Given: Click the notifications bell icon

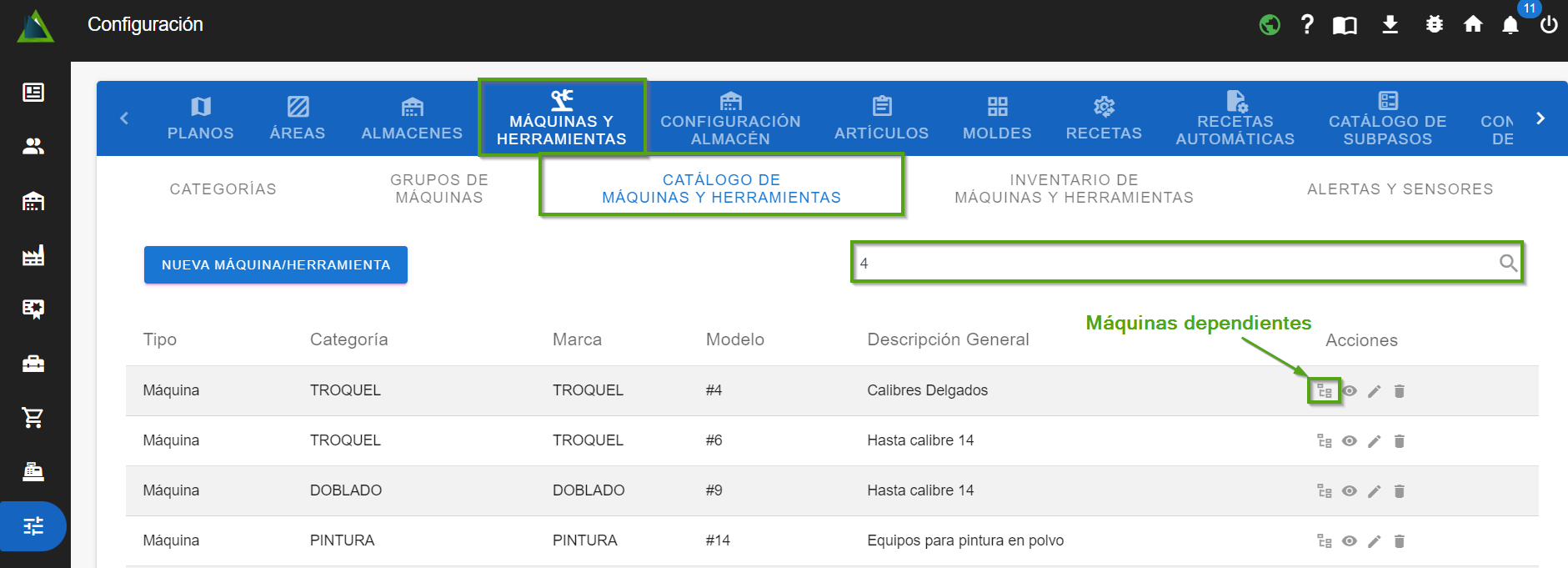Looking at the screenshot, I should click(x=1510, y=25).
